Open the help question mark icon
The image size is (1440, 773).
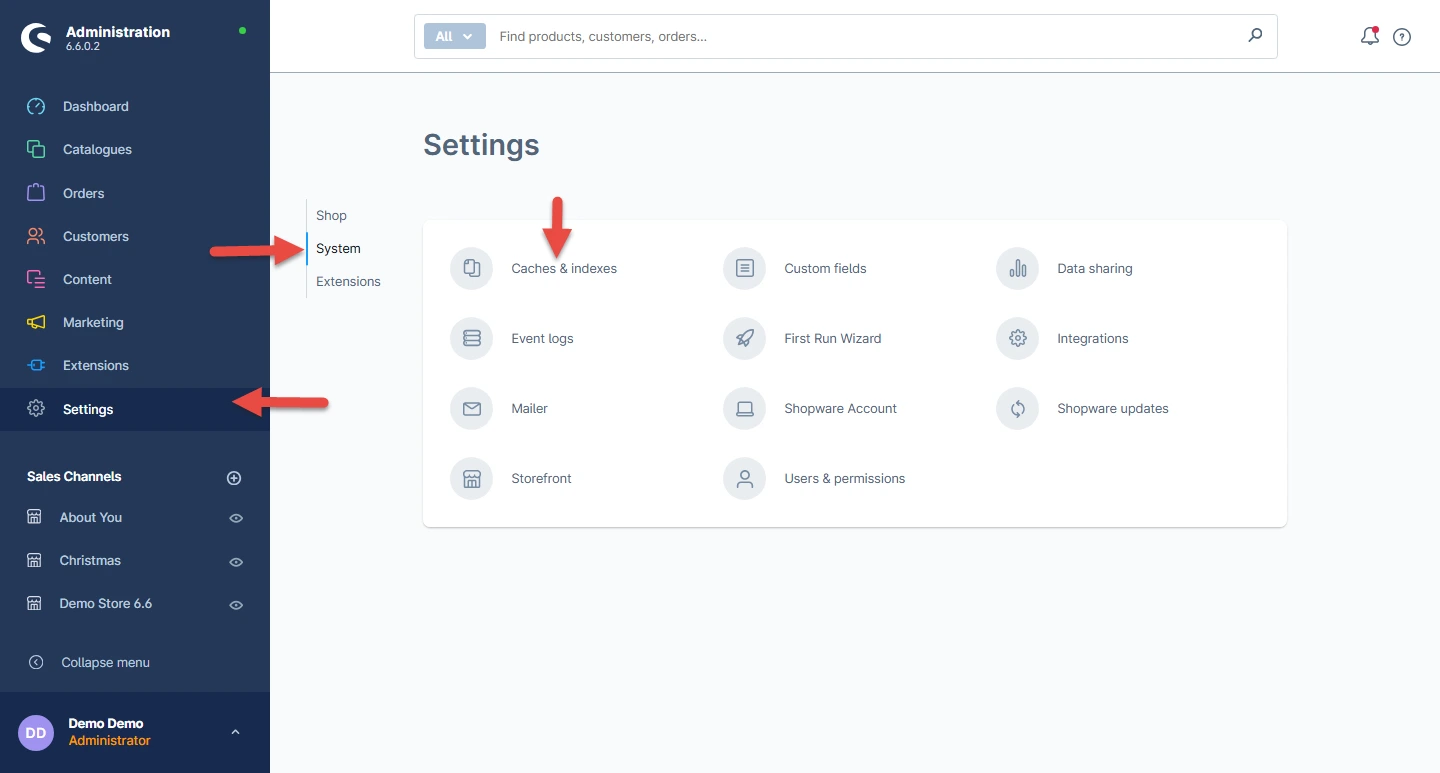click(1402, 37)
